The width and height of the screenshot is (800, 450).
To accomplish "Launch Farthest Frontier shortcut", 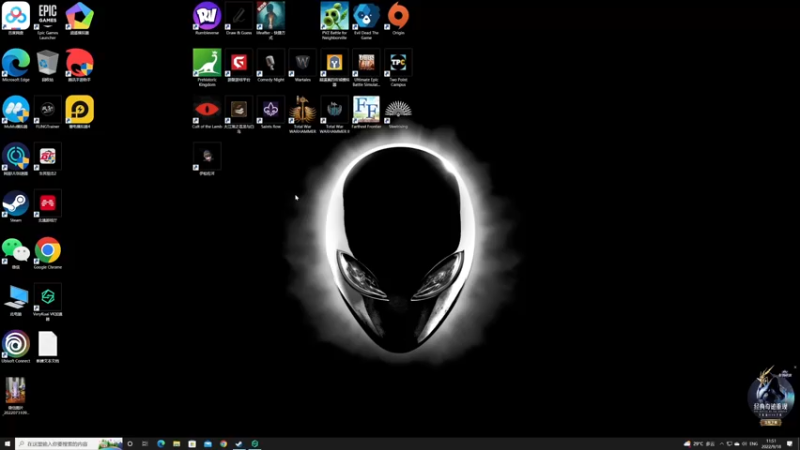I will (366, 112).
